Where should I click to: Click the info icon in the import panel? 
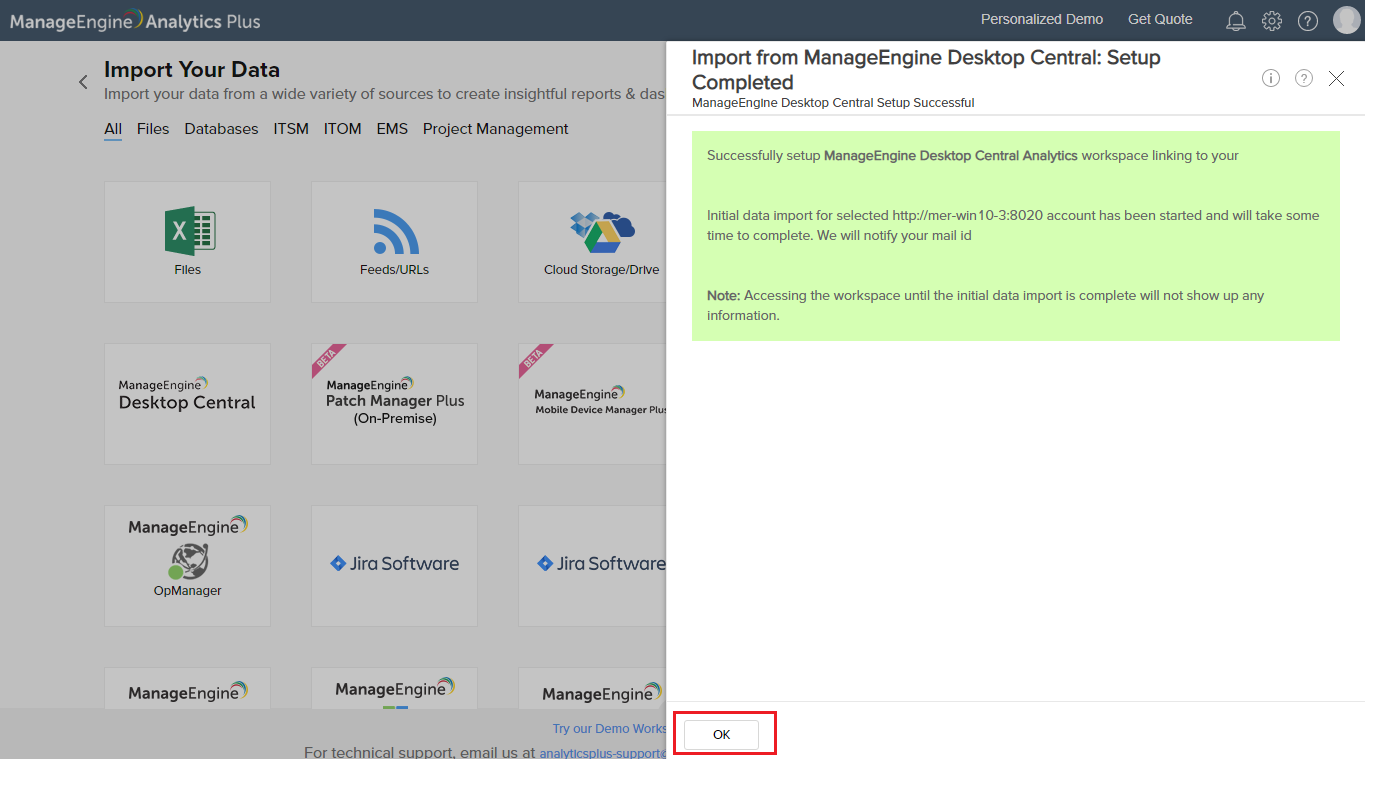[1271, 78]
